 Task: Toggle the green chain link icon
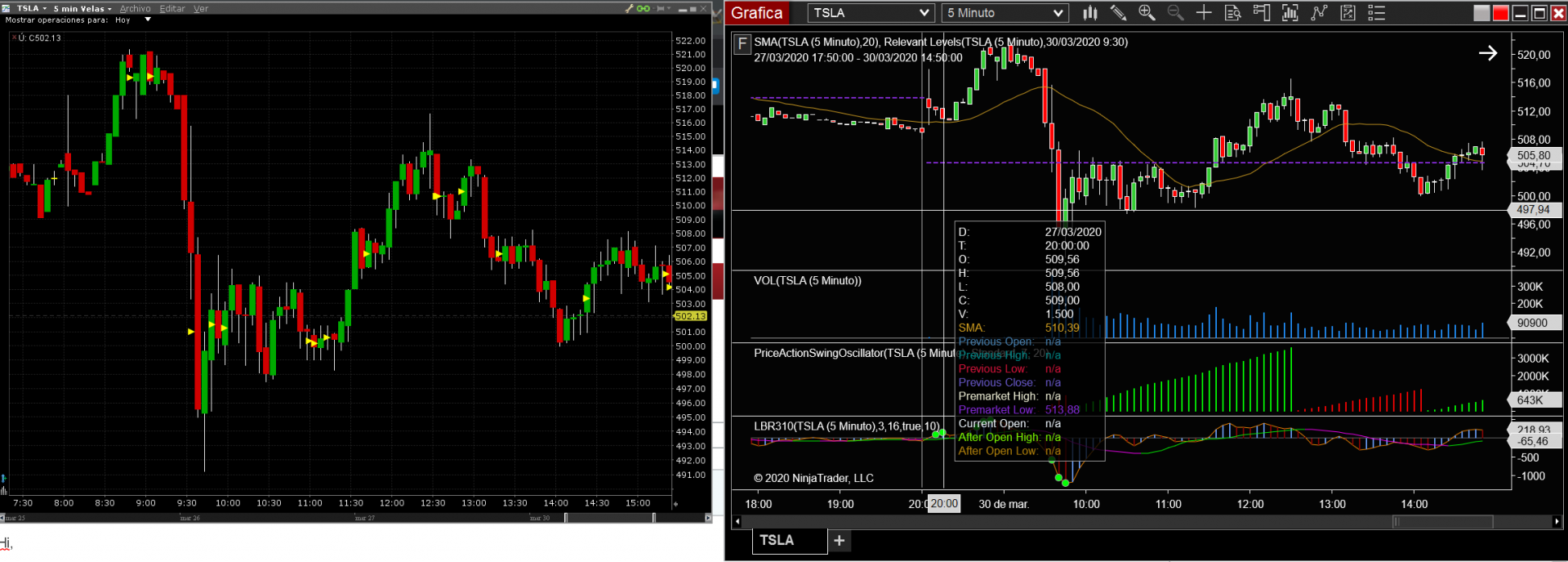(x=644, y=8)
